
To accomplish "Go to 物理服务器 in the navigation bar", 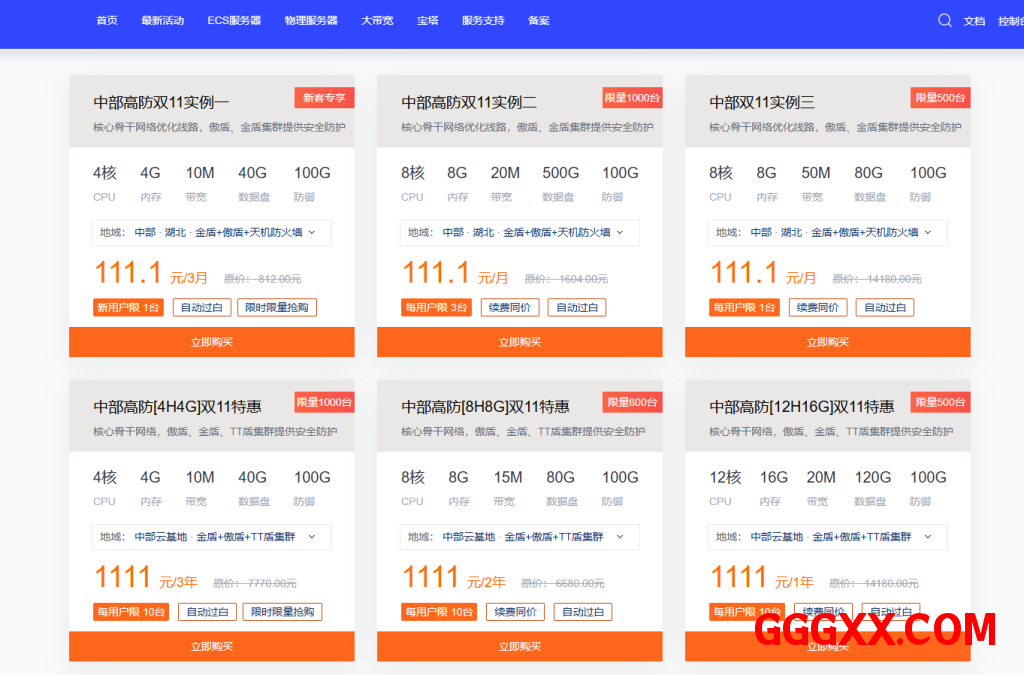I will (311, 21).
